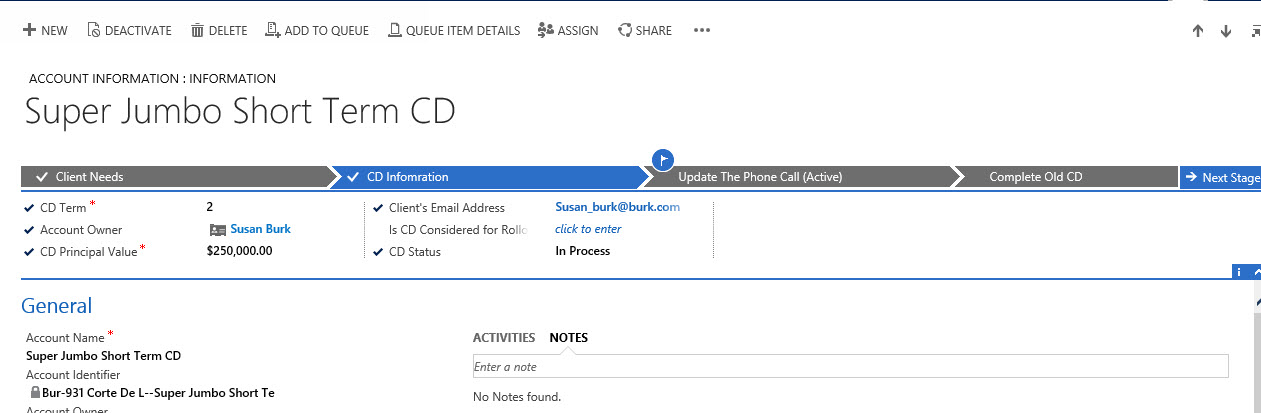
Task: Go to previous record with up arrow
Action: 1198,31
